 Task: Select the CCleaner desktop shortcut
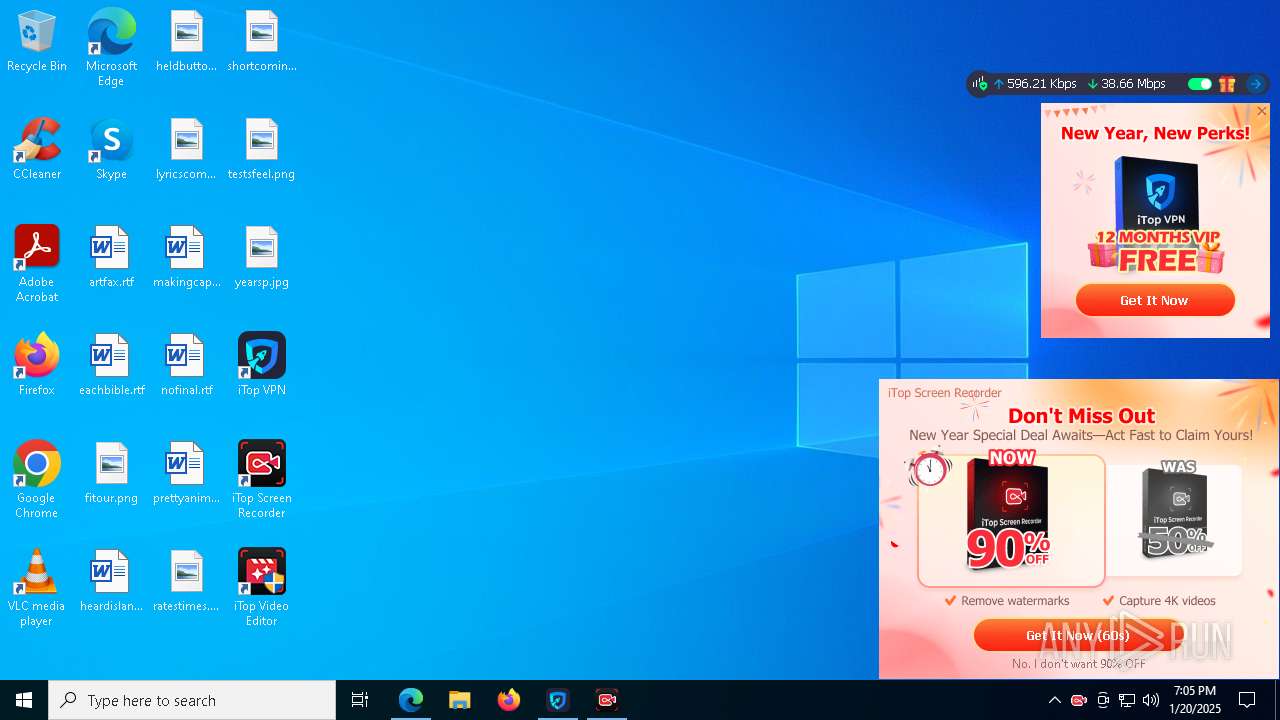(x=37, y=150)
